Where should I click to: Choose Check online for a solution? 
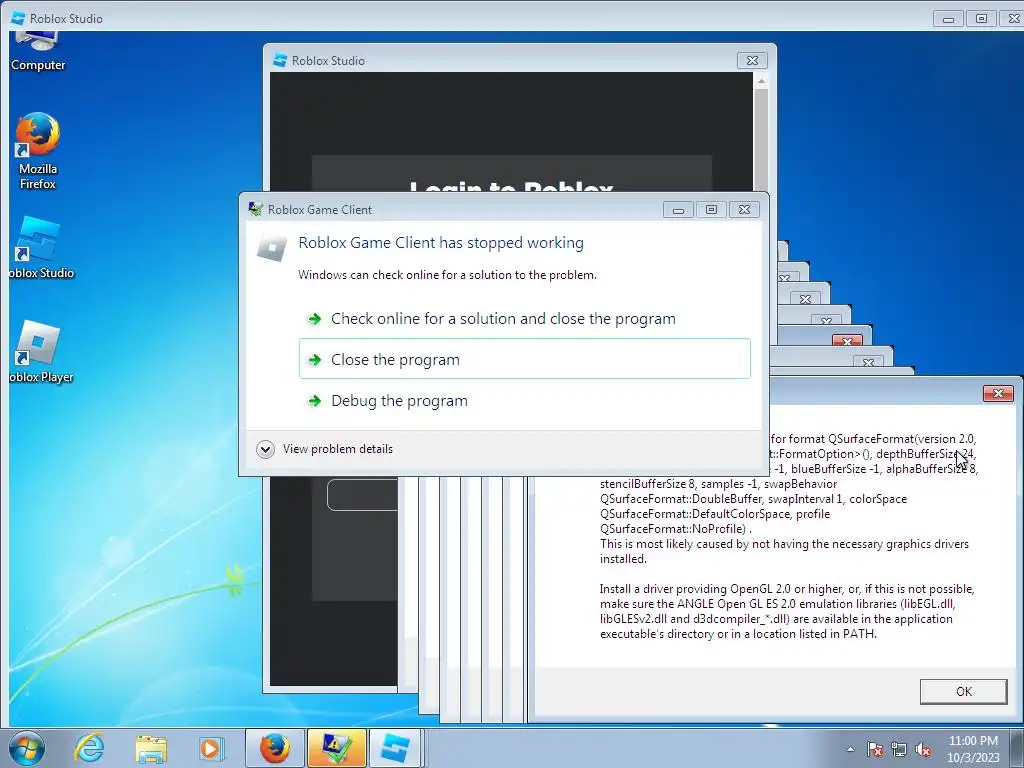point(524,319)
